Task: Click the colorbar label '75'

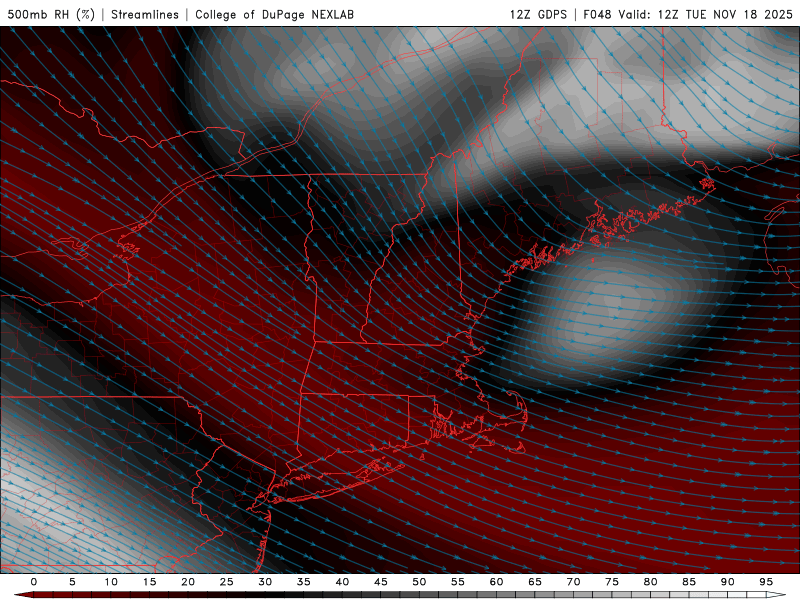Action: 612,582
